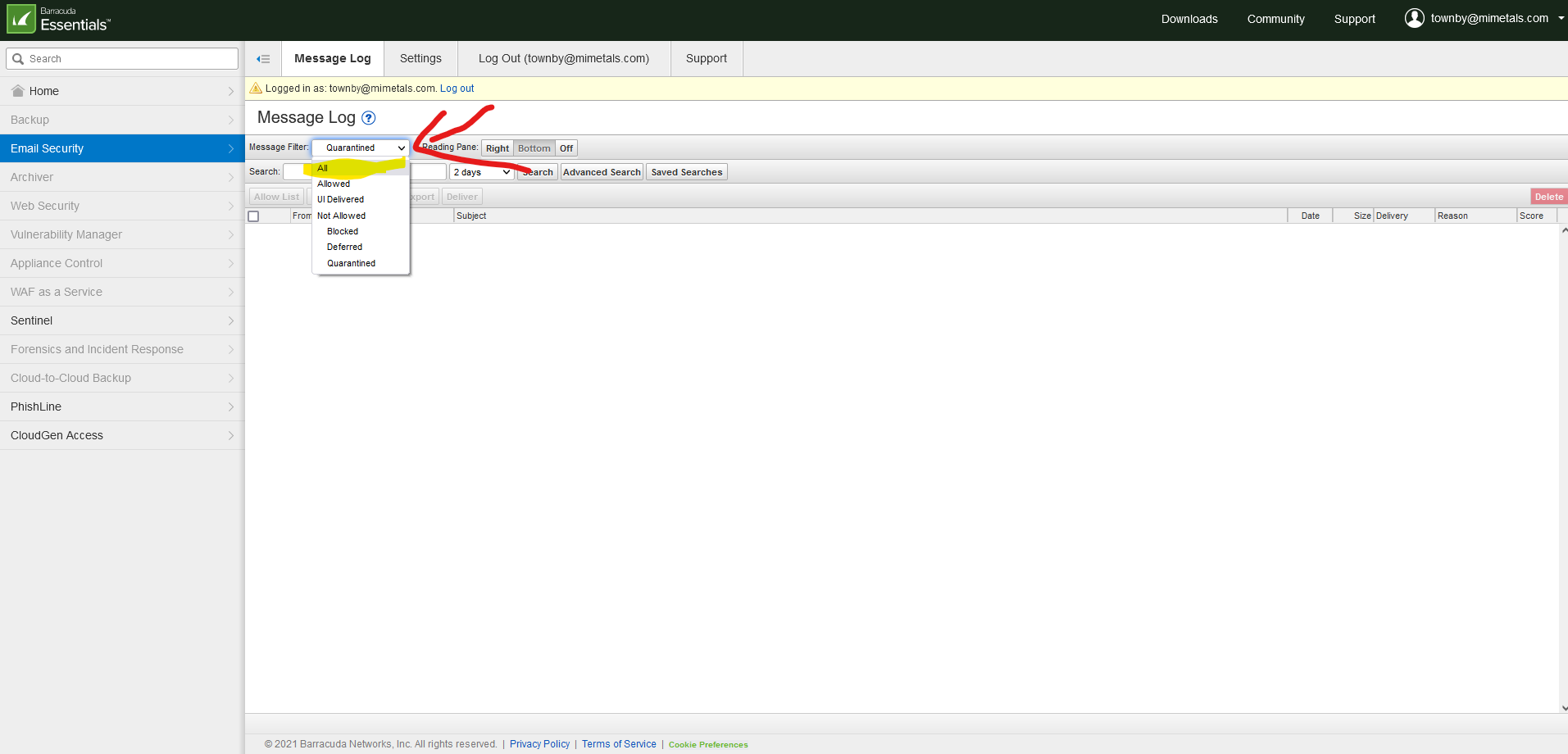Select Not Allowed filter option
This screenshot has width=1568, height=754.
click(361, 216)
